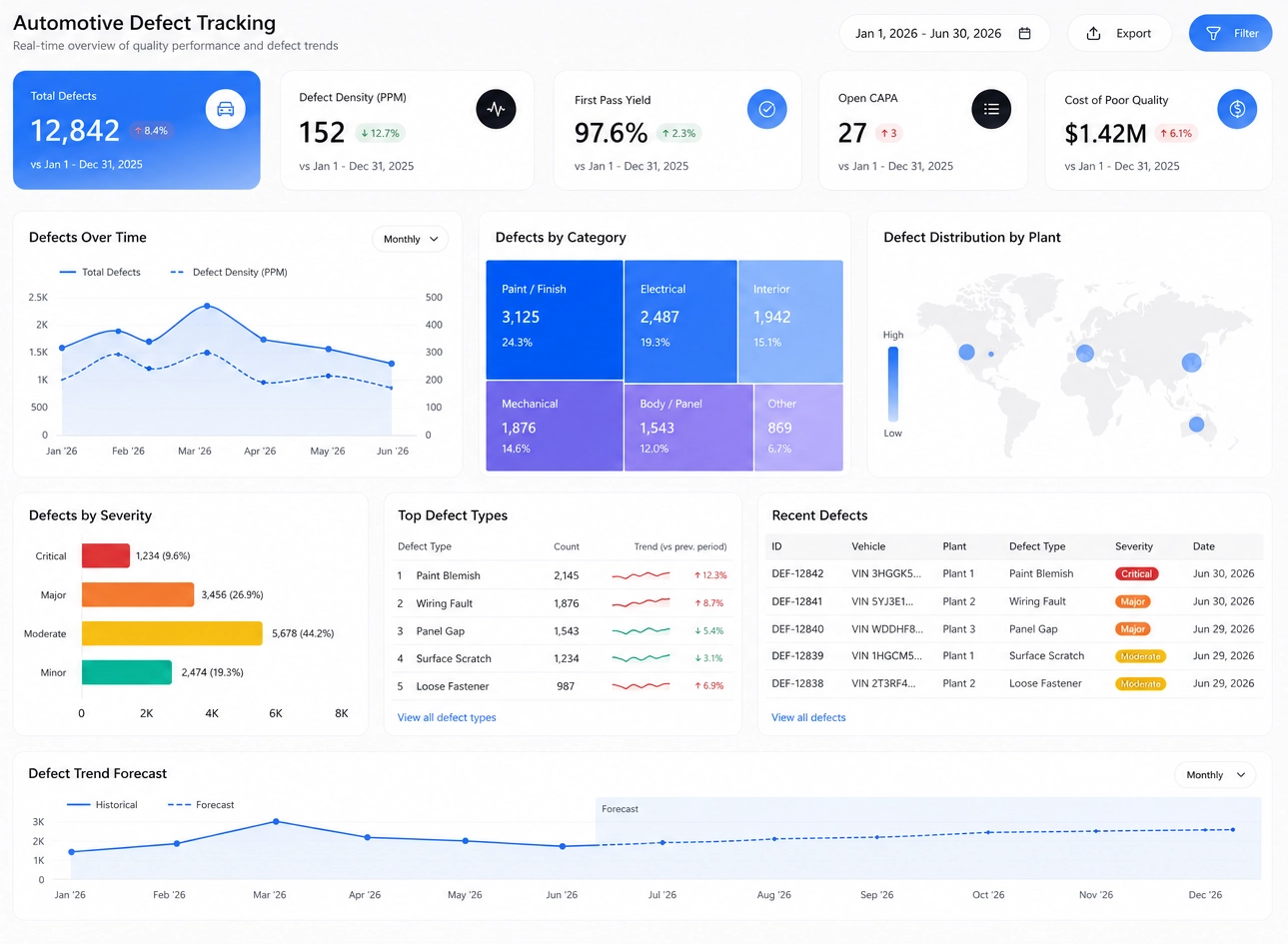Click the red Critical severity bar

pos(106,555)
